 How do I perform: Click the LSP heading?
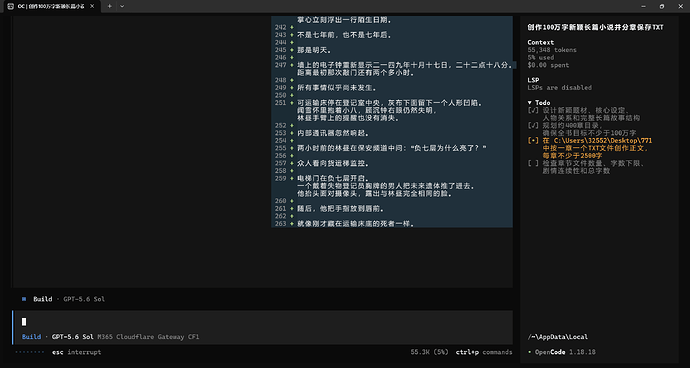(533, 80)
